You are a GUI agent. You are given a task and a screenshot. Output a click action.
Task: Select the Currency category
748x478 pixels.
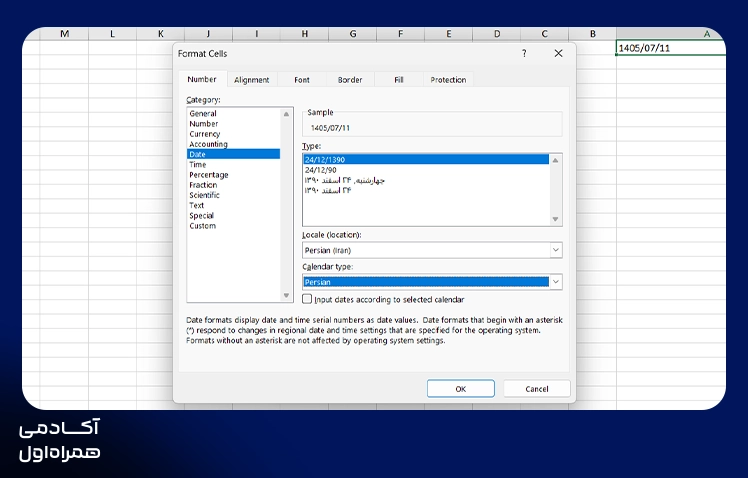[x=205, y=134]
